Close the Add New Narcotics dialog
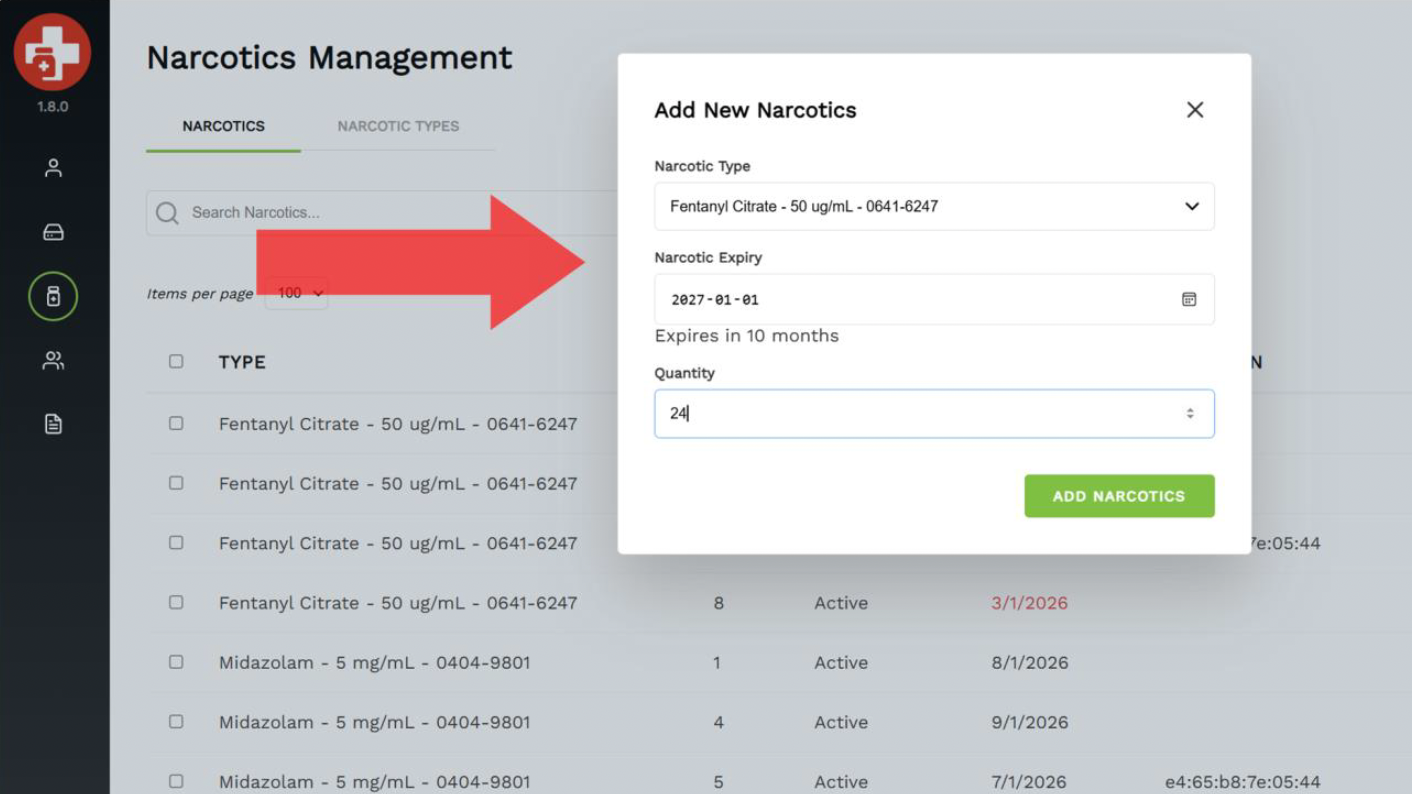Viewport: 1412px width, 794px height. 1194,110
